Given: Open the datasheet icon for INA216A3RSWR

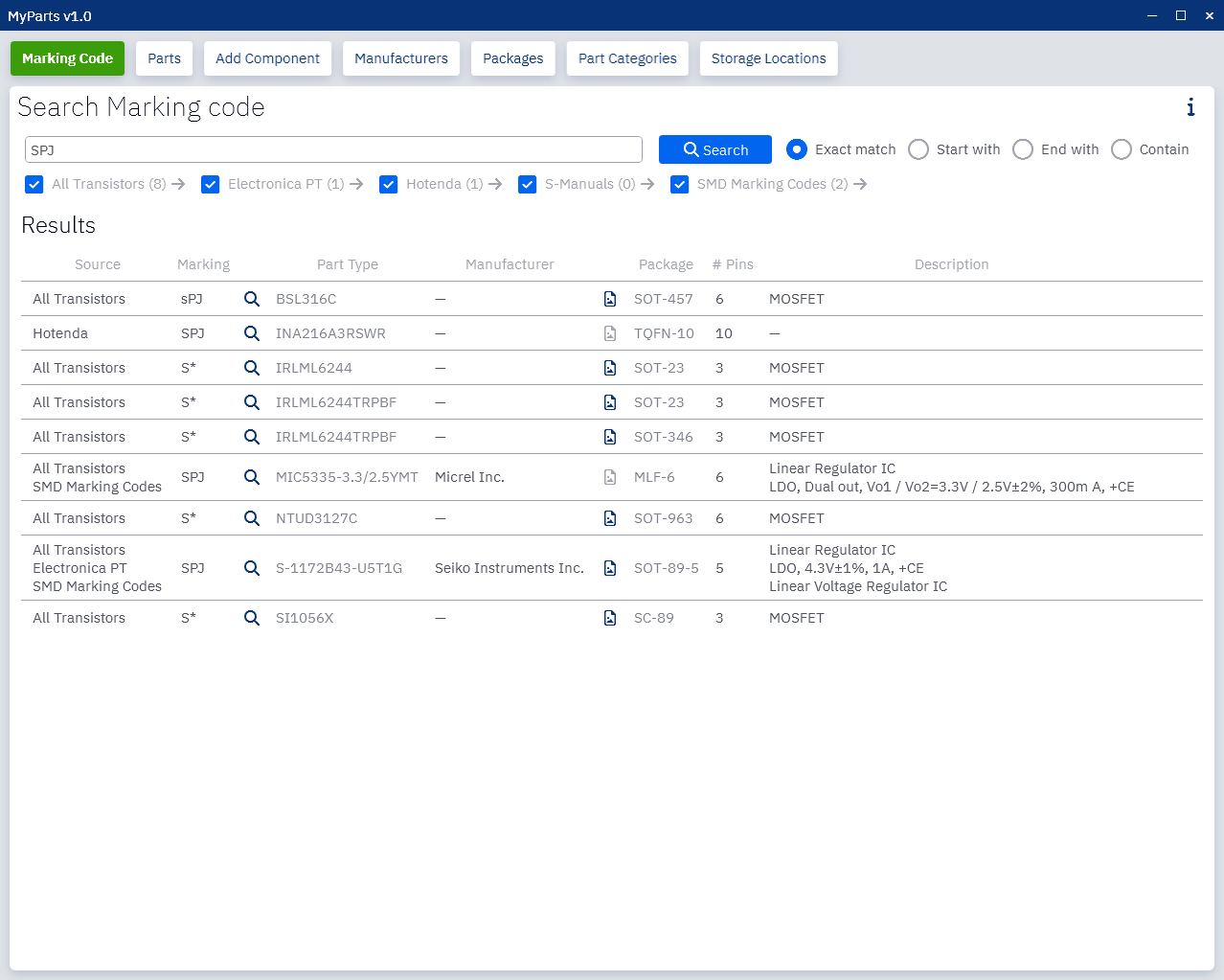Looking at the screenshot, I should [x=610, y=333].
